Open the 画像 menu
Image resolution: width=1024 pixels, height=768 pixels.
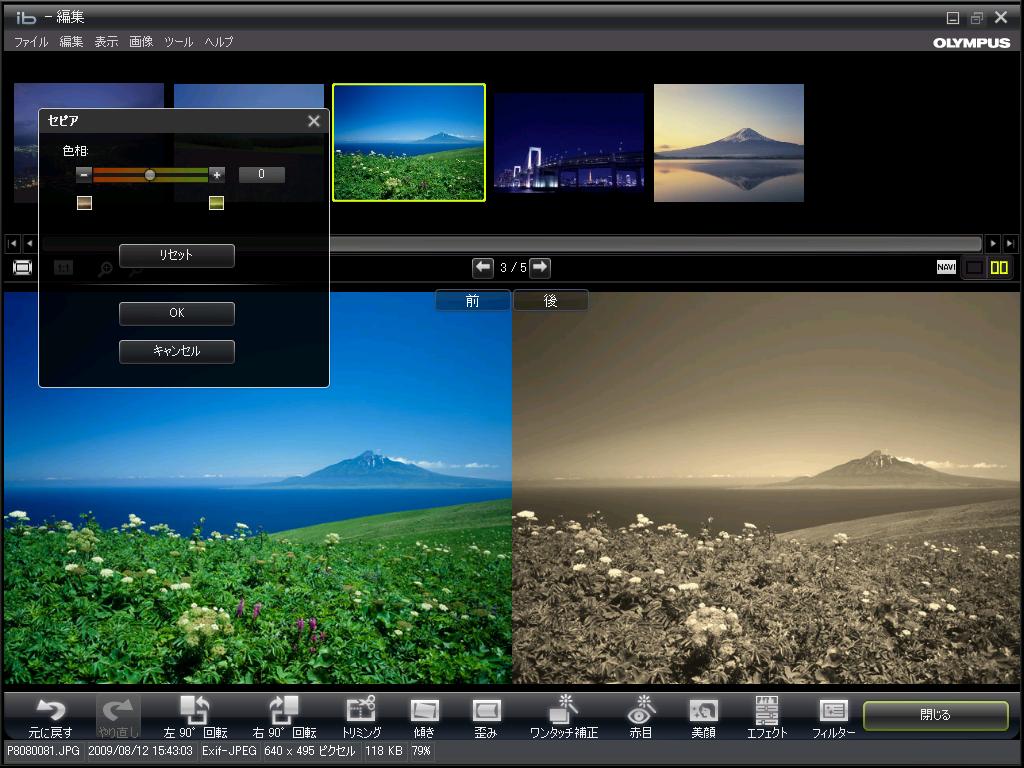(x=141, y=42)
